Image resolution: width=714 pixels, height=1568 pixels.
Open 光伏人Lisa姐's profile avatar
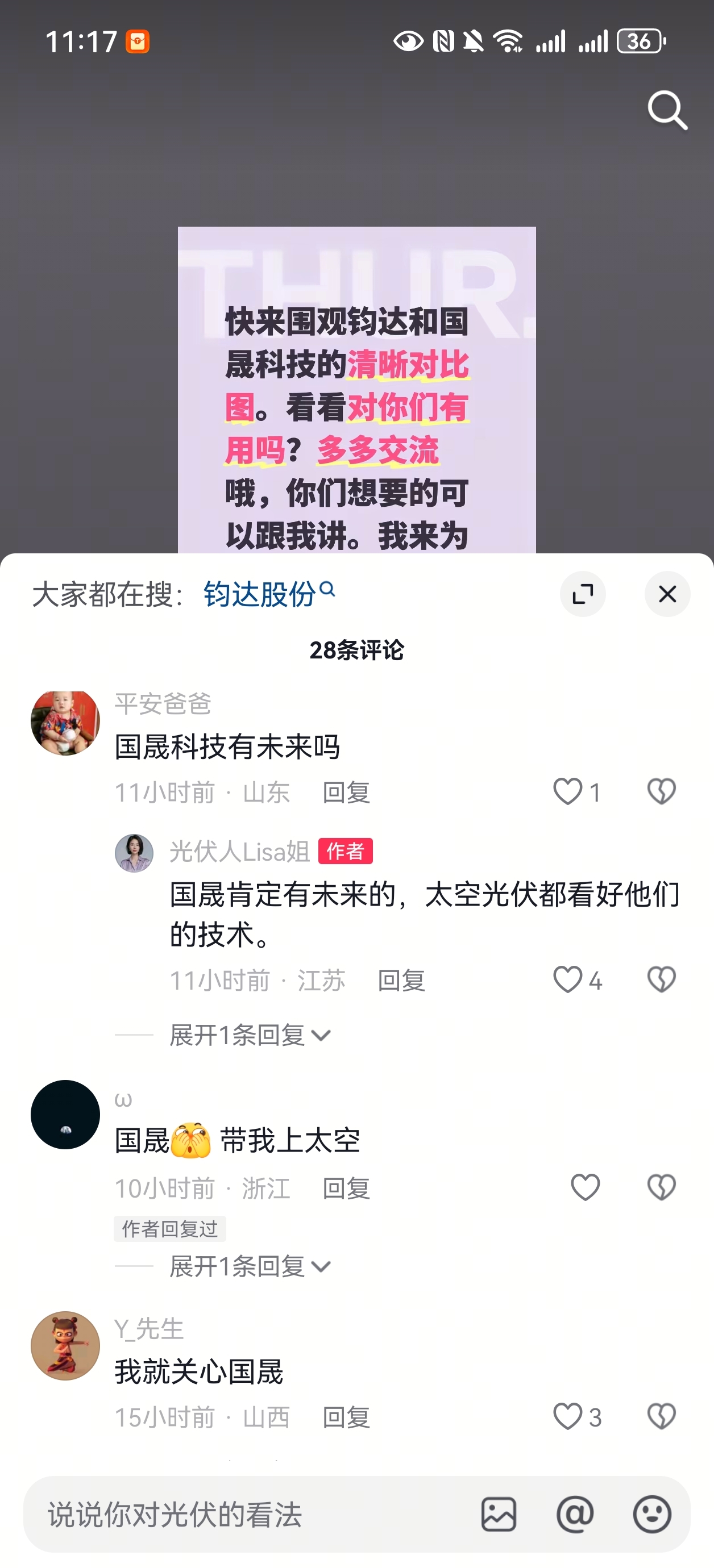(x=134, y=853)
